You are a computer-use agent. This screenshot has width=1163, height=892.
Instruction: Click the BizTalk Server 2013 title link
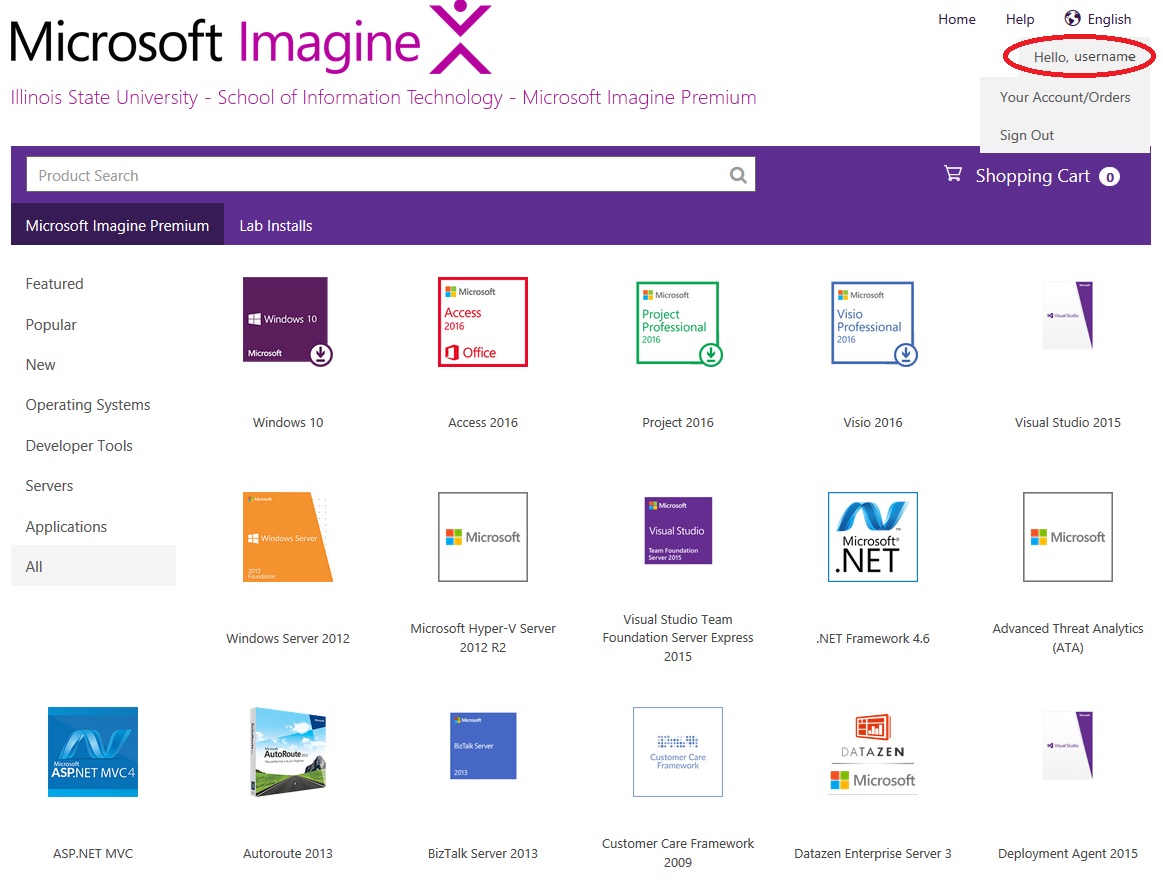pos(483,853)
